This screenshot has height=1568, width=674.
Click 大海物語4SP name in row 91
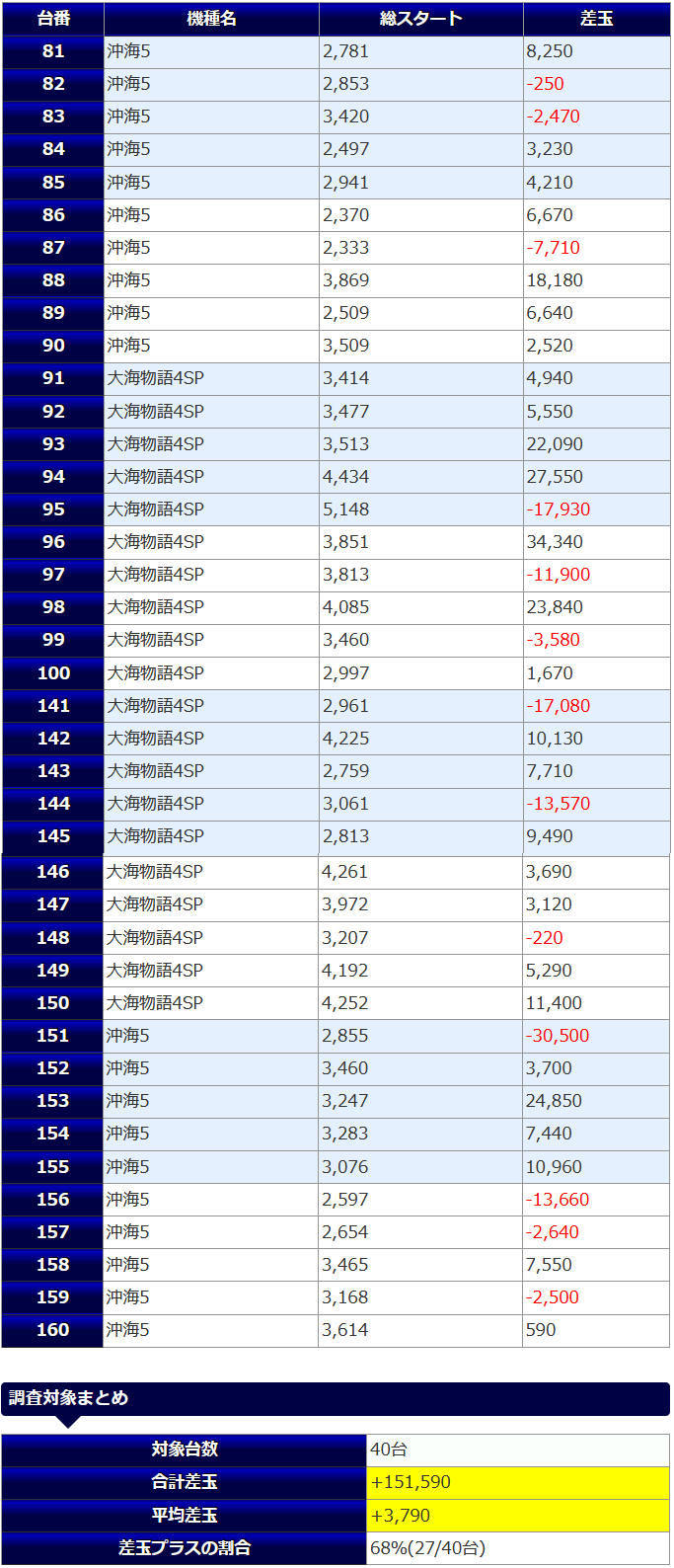pos(156,378)
